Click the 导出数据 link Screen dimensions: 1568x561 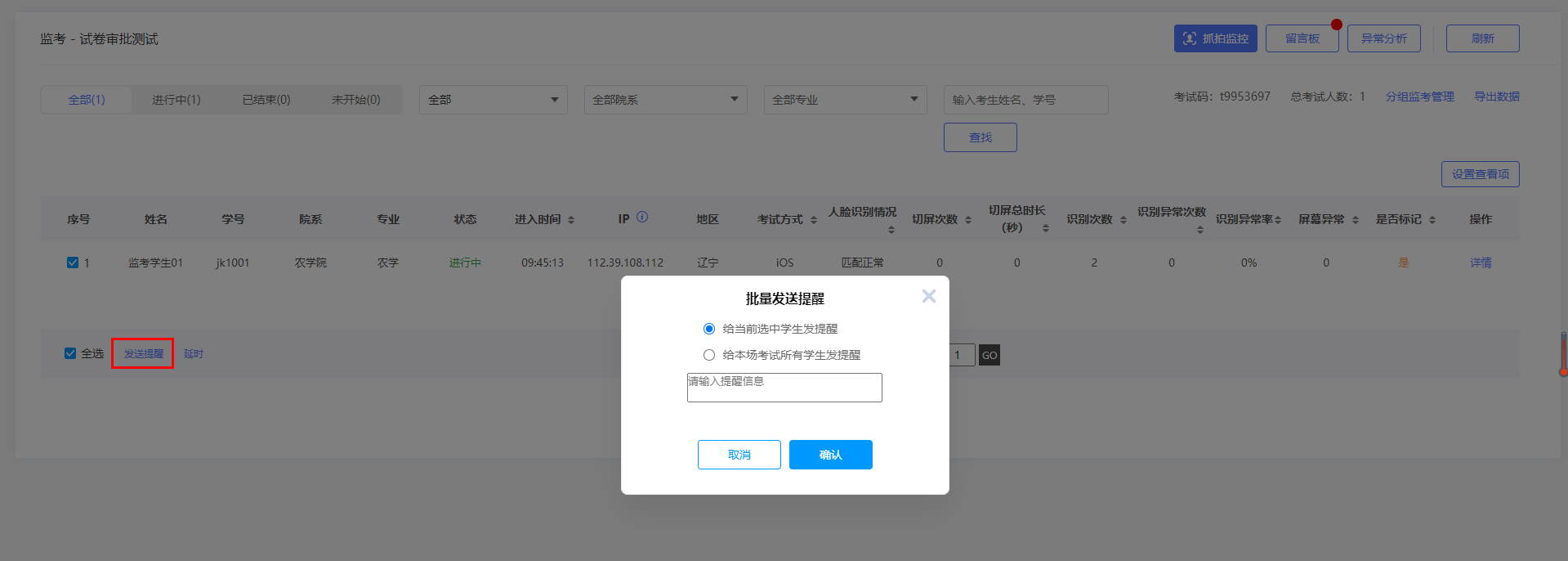coord(1496,96)
